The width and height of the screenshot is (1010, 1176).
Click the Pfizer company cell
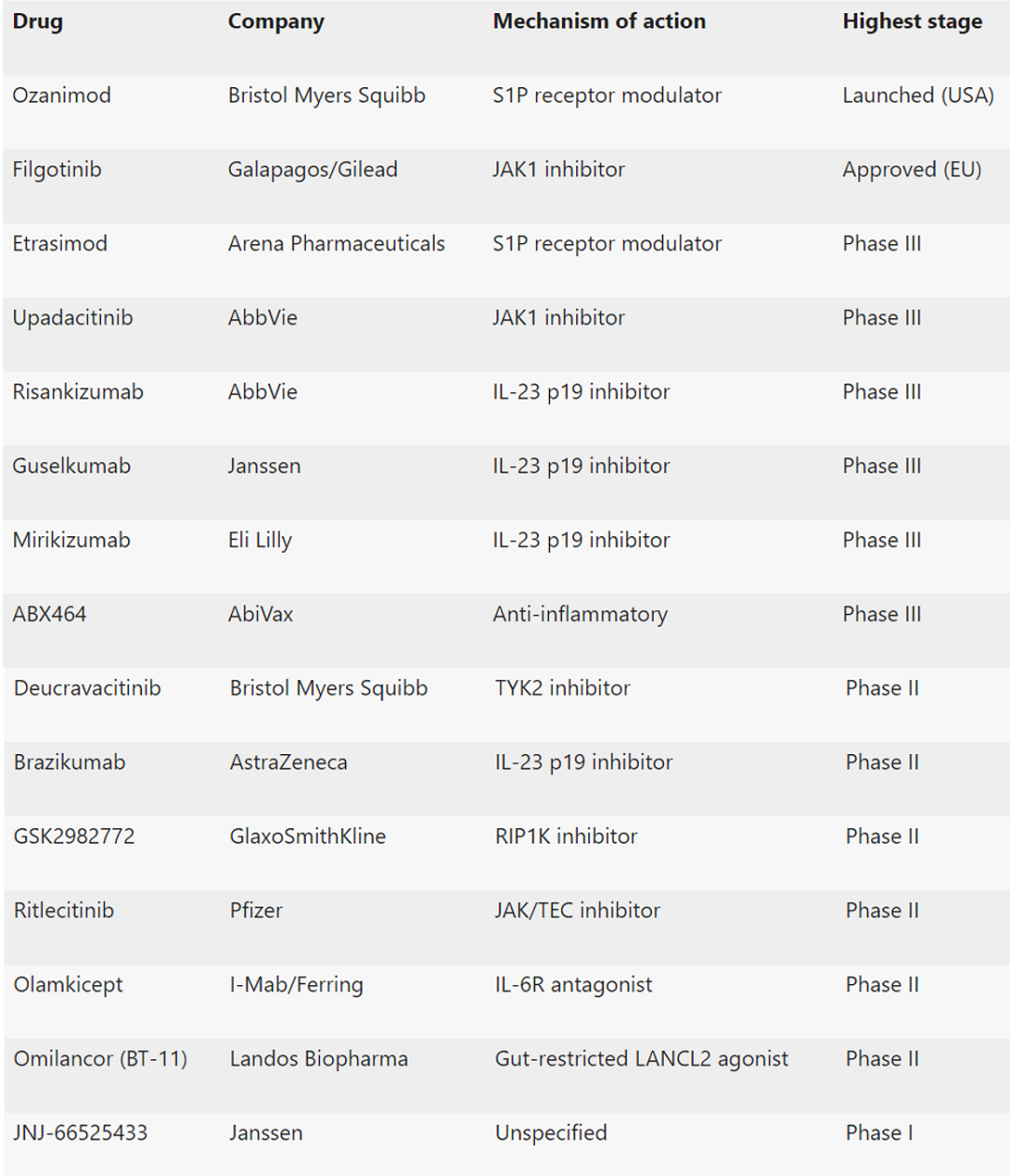pyautogui.click(x=256, y=910)
